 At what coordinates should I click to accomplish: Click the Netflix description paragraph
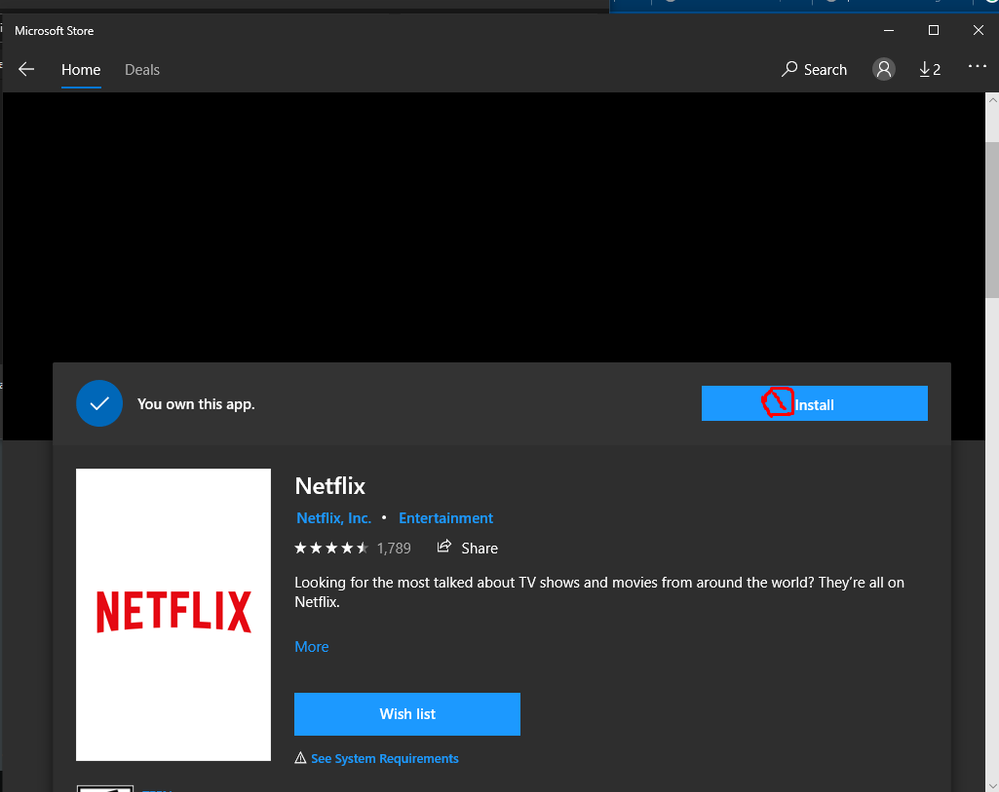coord(599,592)
